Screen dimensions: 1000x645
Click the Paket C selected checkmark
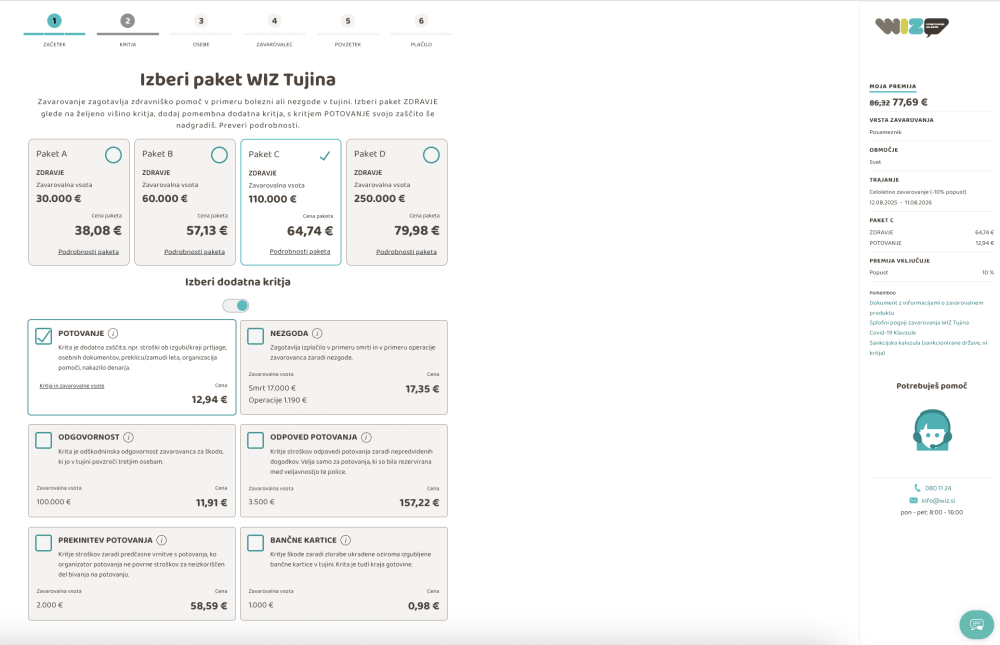coord(325,155)
